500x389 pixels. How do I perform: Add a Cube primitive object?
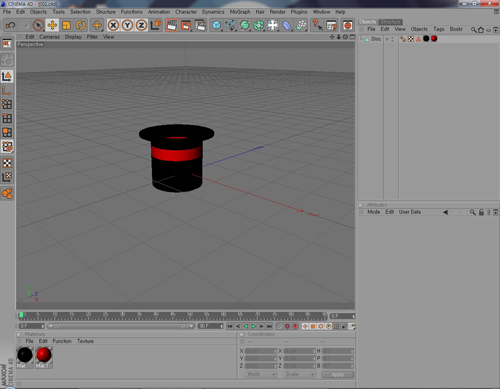(217, 25)
